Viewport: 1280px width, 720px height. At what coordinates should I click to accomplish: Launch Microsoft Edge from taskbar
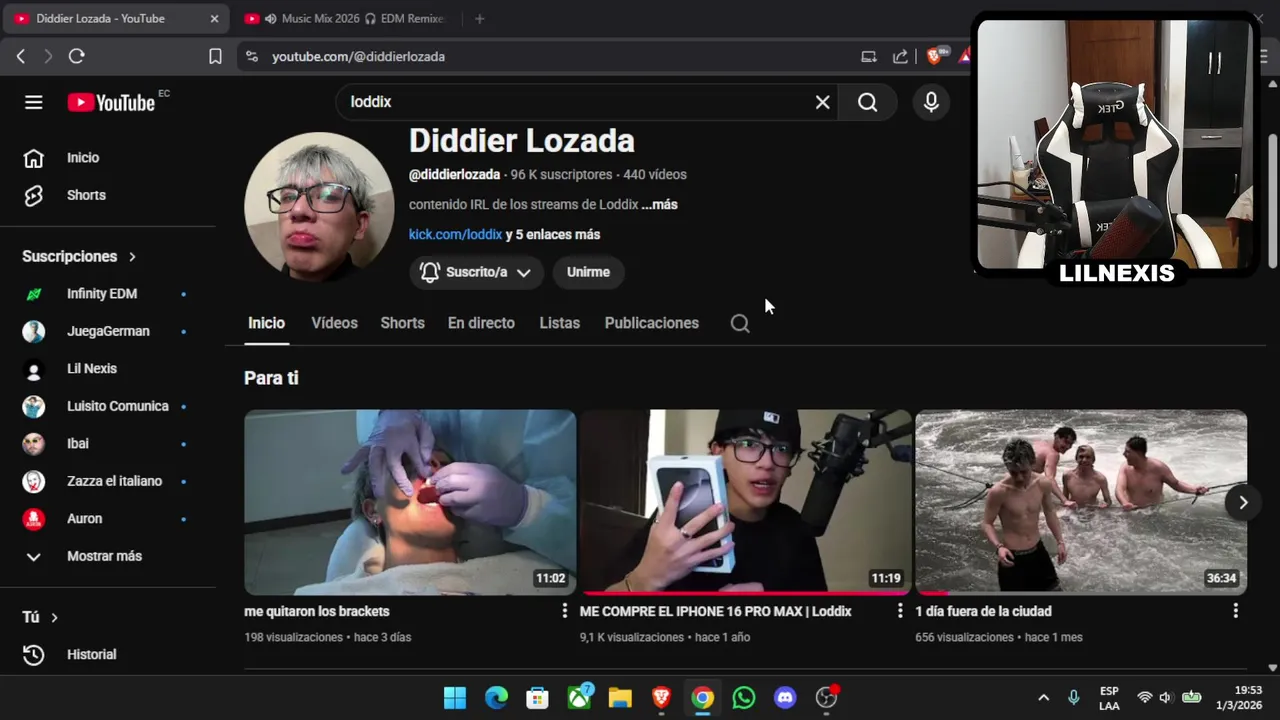pos(496,698)
